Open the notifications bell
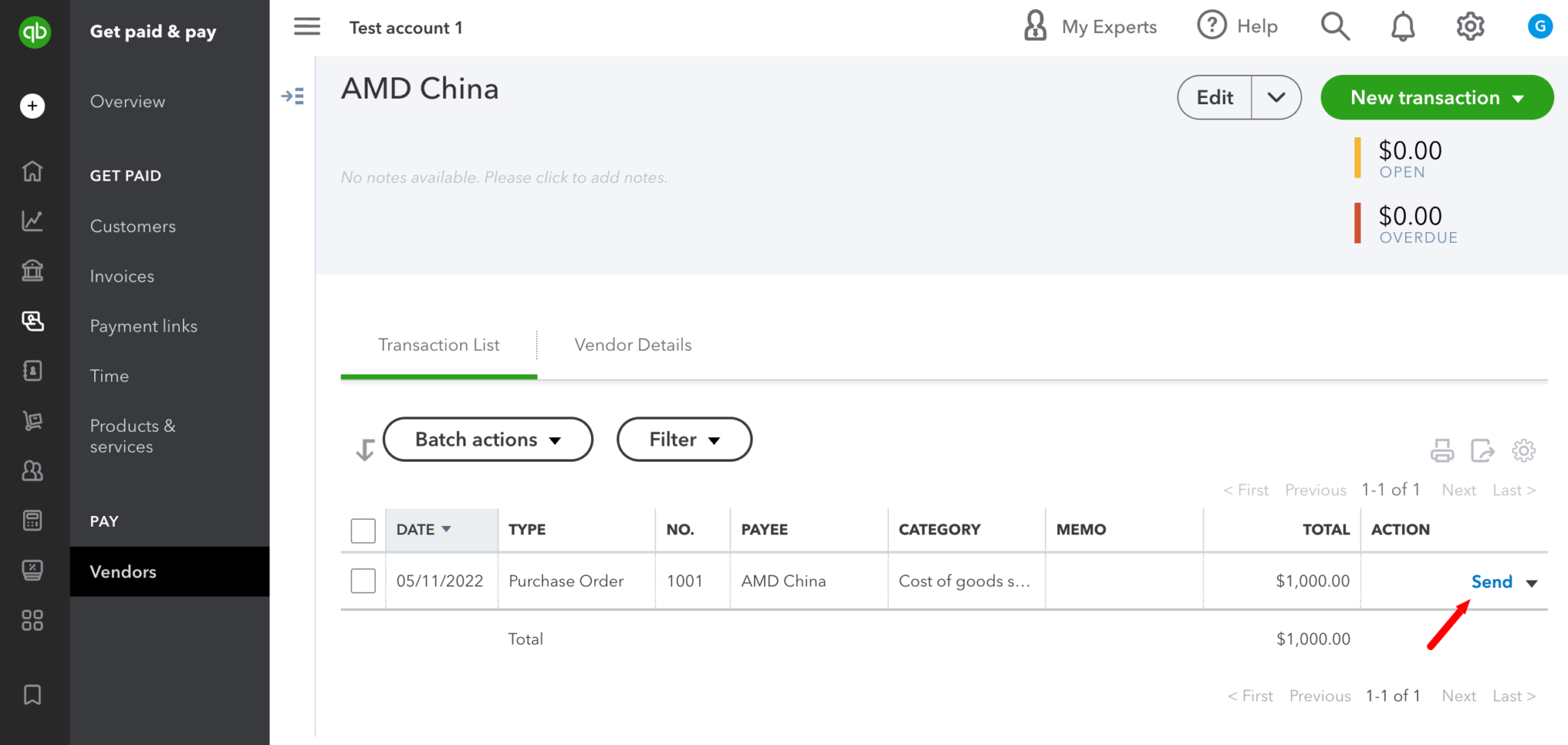 [1403, 25]
